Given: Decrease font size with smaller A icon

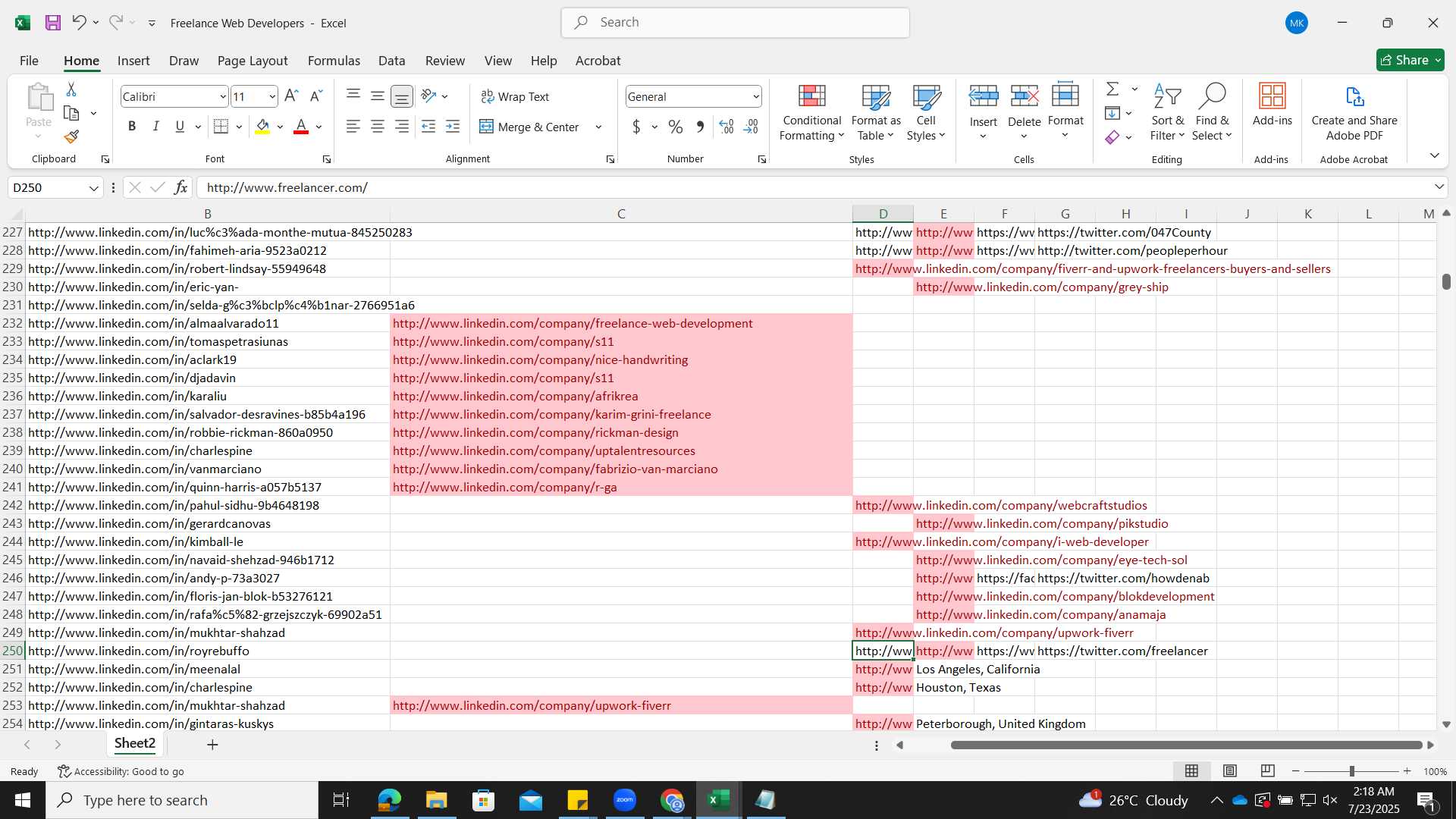Looking at the screenshot, I should coord(316,96).
